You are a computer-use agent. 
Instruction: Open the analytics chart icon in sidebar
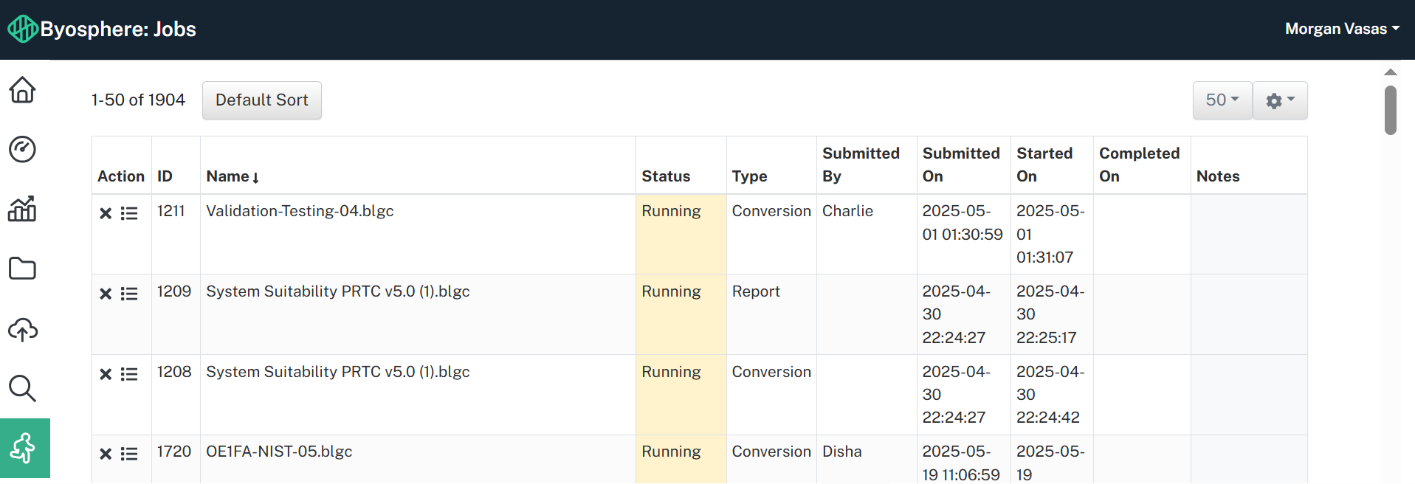[x=22, y=209]
